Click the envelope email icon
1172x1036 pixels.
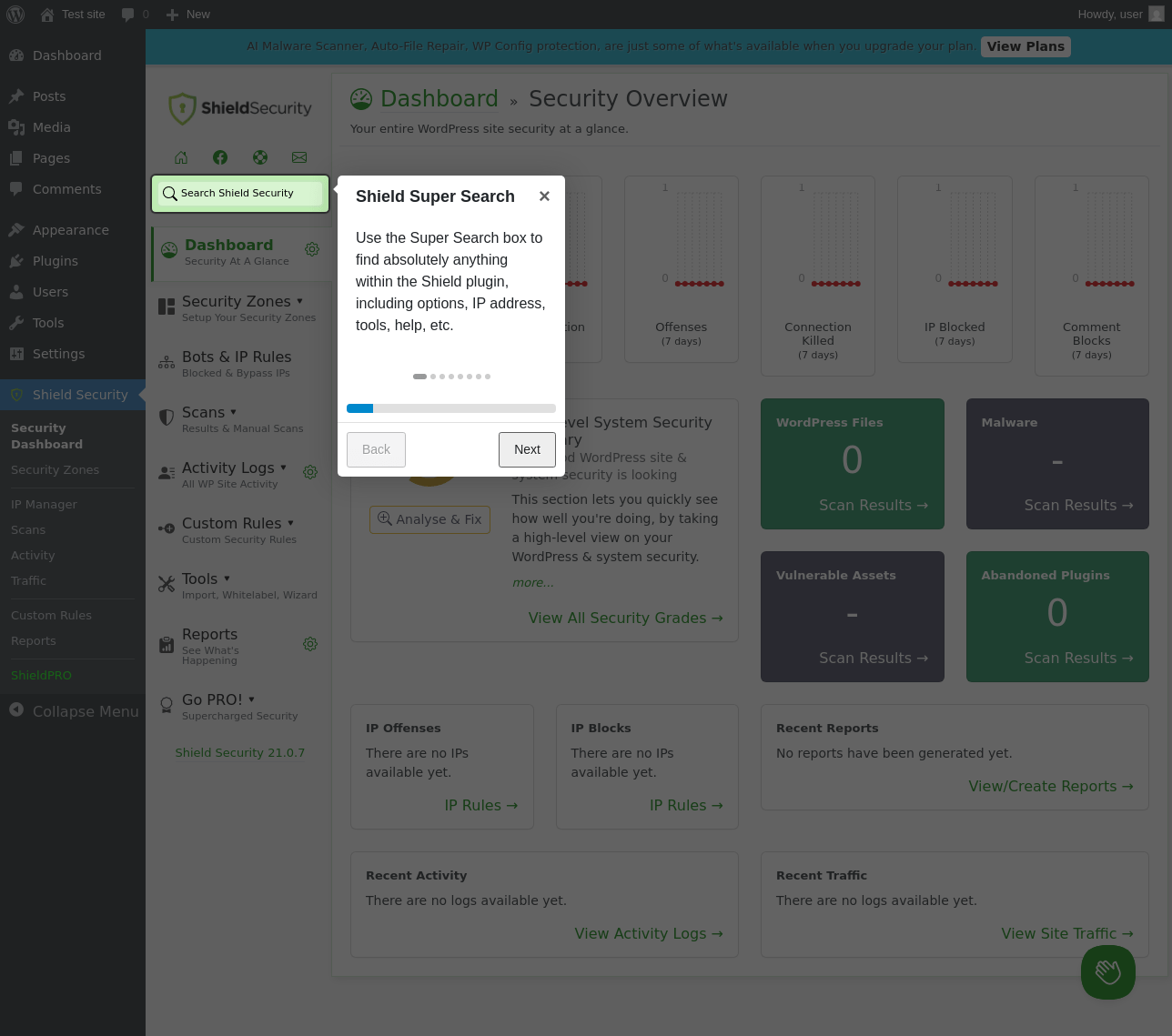click(299, 157)
